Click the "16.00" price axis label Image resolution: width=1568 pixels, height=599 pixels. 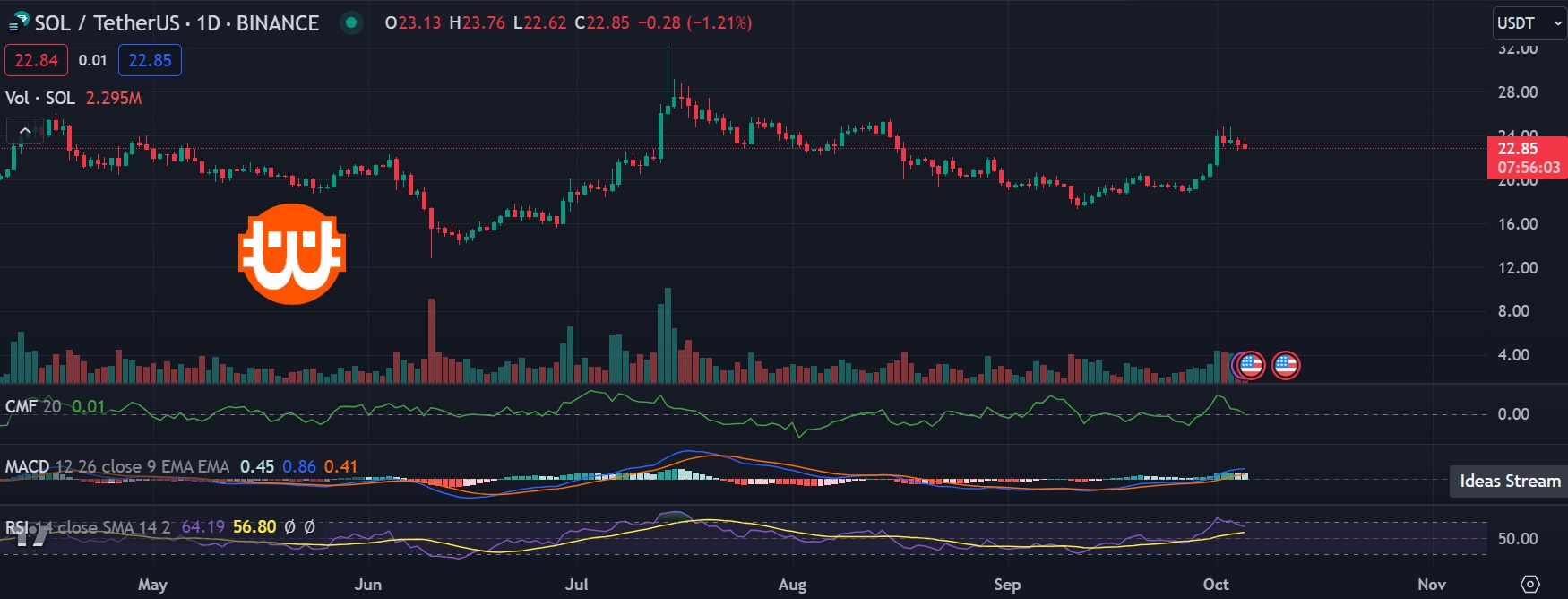coord(1518,224)
